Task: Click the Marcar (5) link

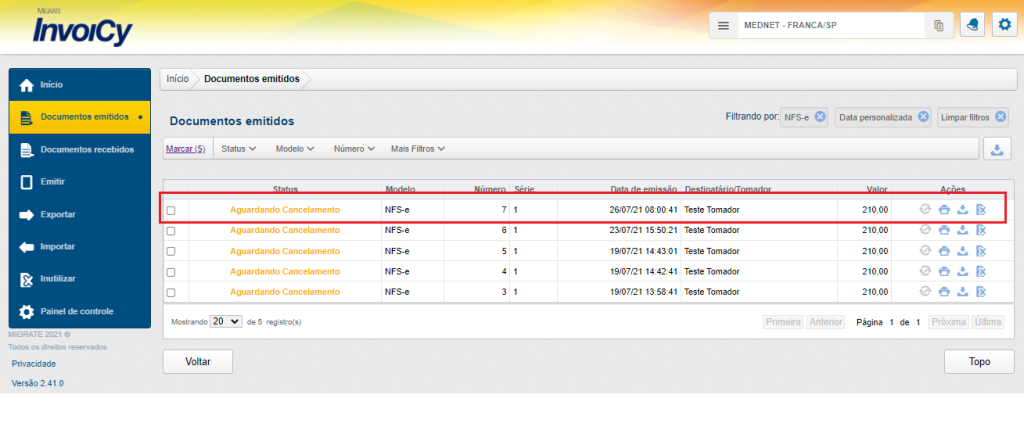Action: pyautogui.click(x=185, y=149)
